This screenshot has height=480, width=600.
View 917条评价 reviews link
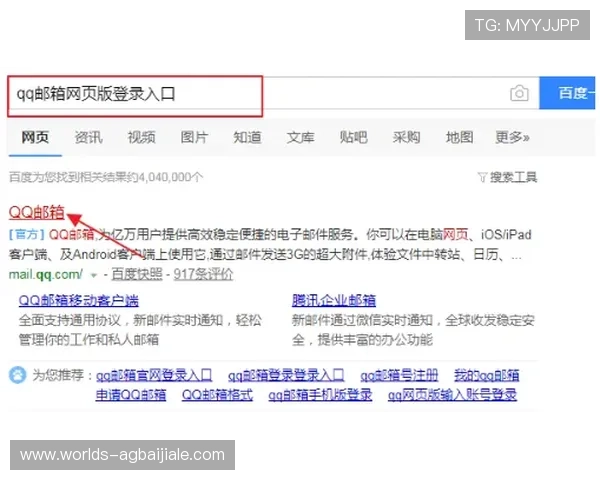click(x=203, y=274)
